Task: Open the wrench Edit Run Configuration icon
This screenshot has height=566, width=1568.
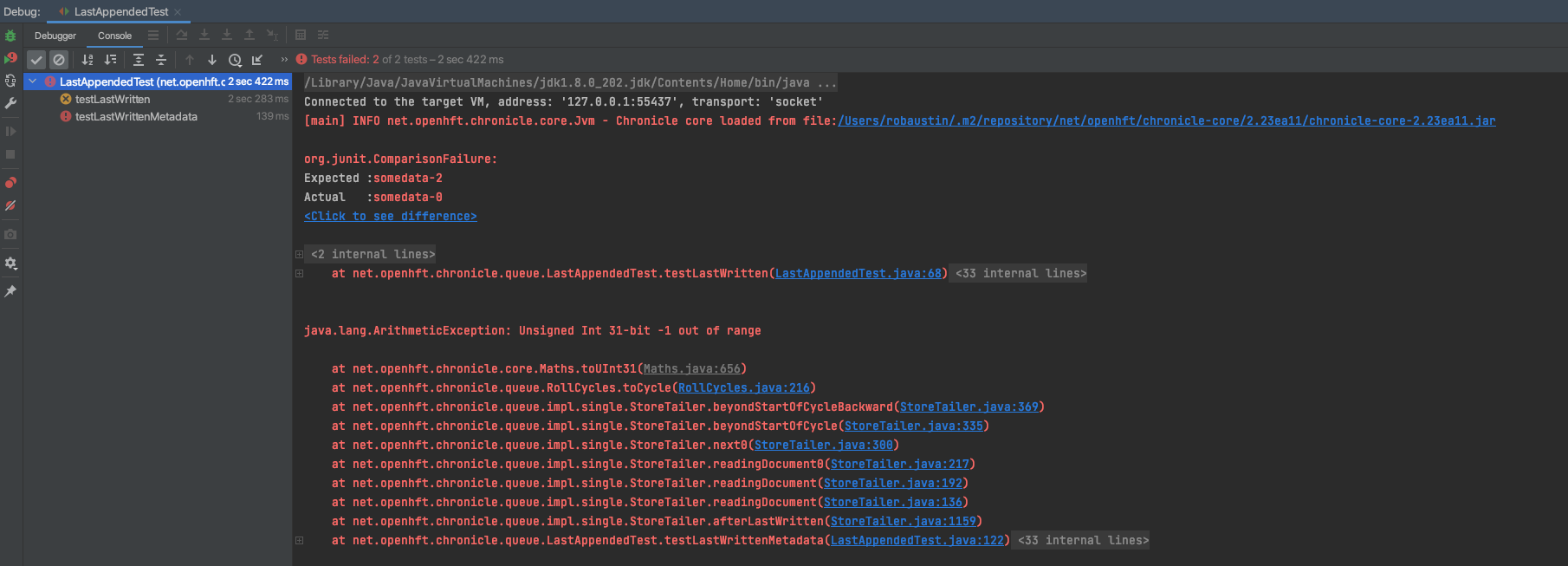Action: pos(10,103)
